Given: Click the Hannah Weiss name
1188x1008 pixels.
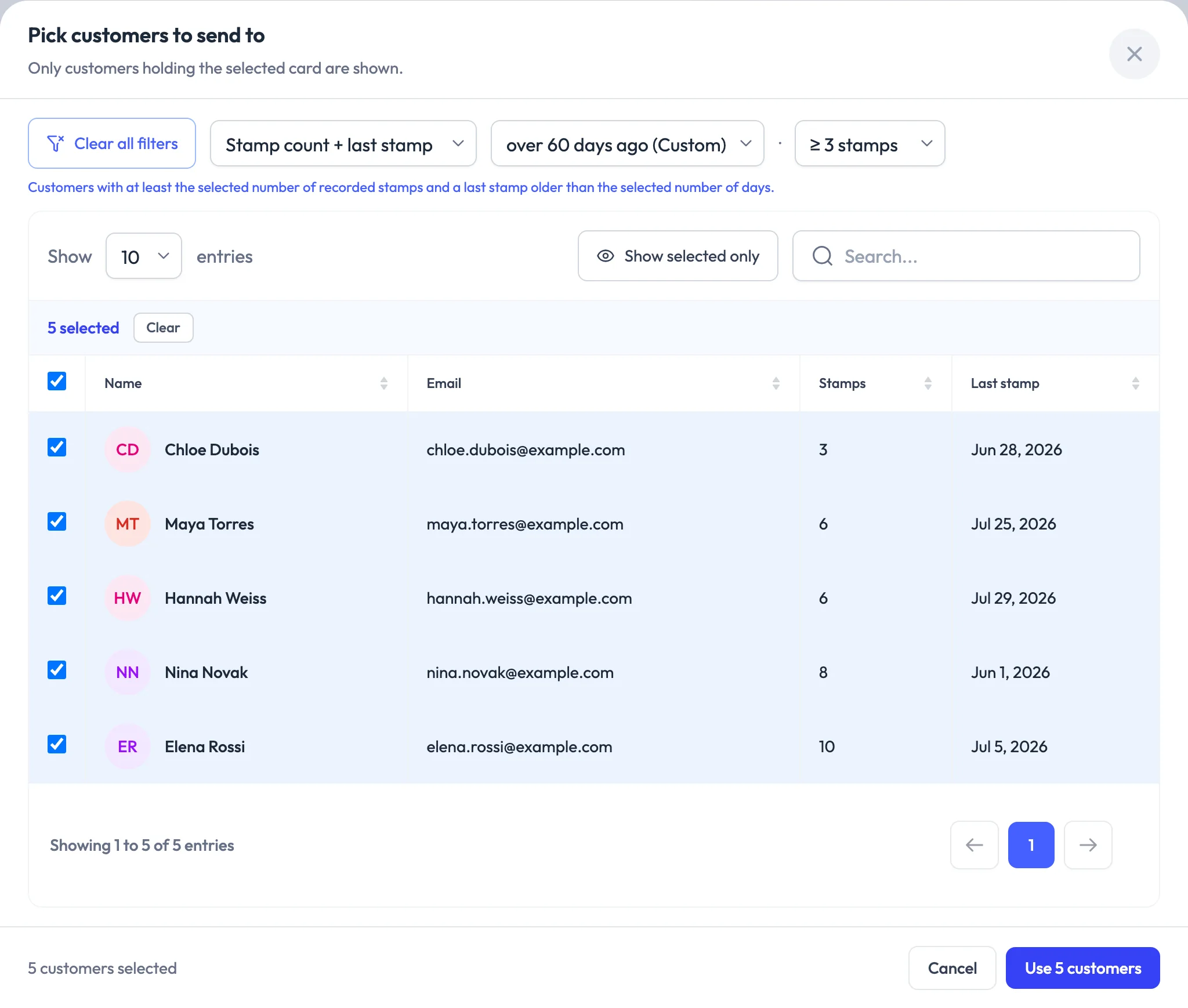Looking at the screenshot, I should pyautogui.click(x=216, y=598).
